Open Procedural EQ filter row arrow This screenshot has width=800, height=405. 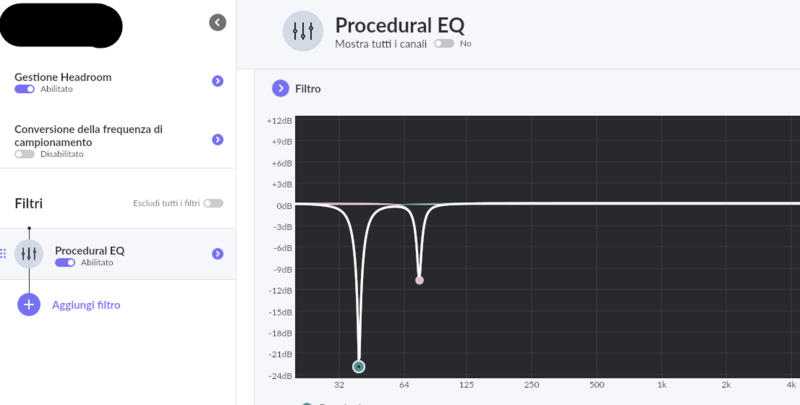217,254
